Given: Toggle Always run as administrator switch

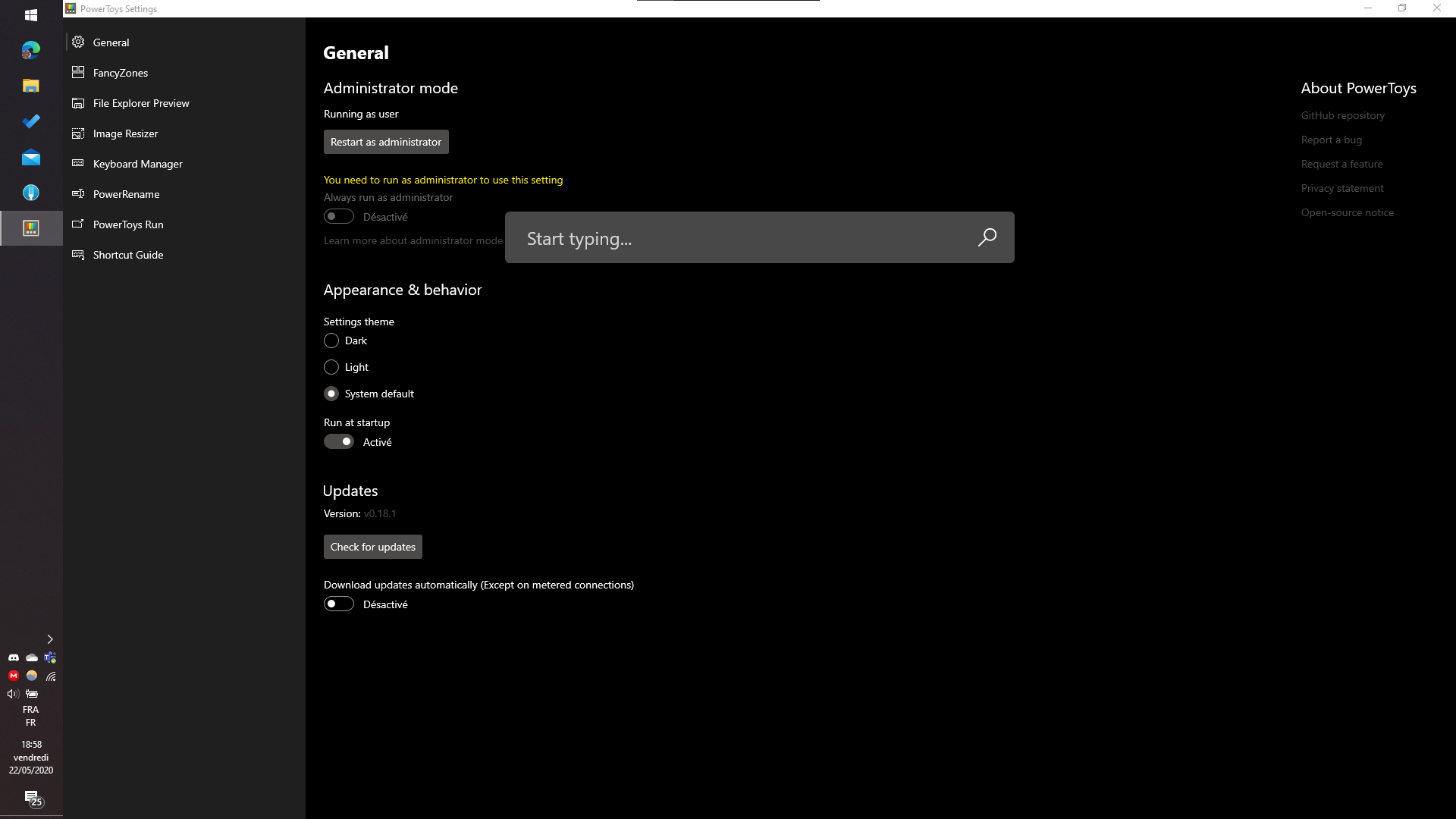Looking at the screenshot, I should tap(339, 216).
